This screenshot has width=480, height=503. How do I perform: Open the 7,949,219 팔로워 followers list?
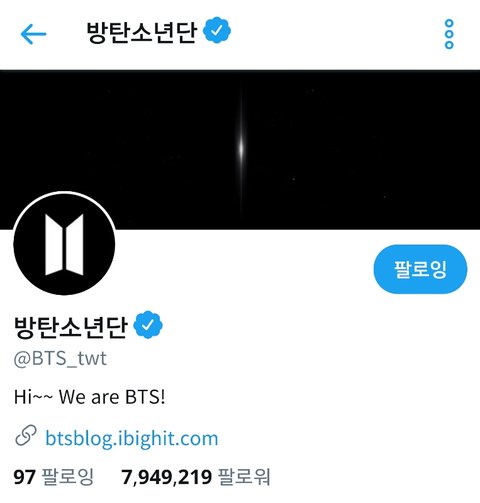(195, 477)
